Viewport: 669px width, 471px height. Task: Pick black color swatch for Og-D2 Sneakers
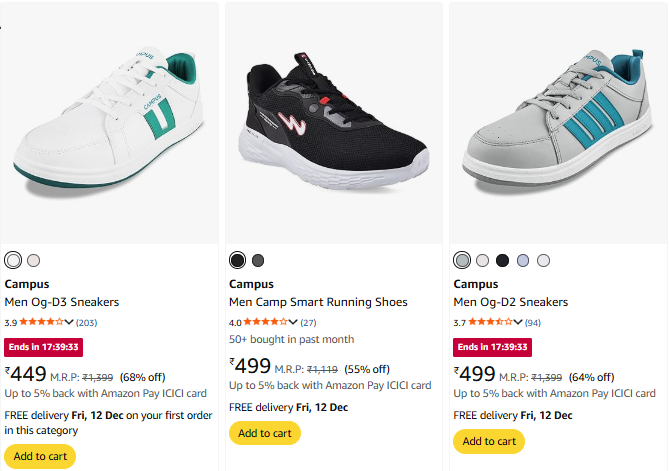pos(503,260)
